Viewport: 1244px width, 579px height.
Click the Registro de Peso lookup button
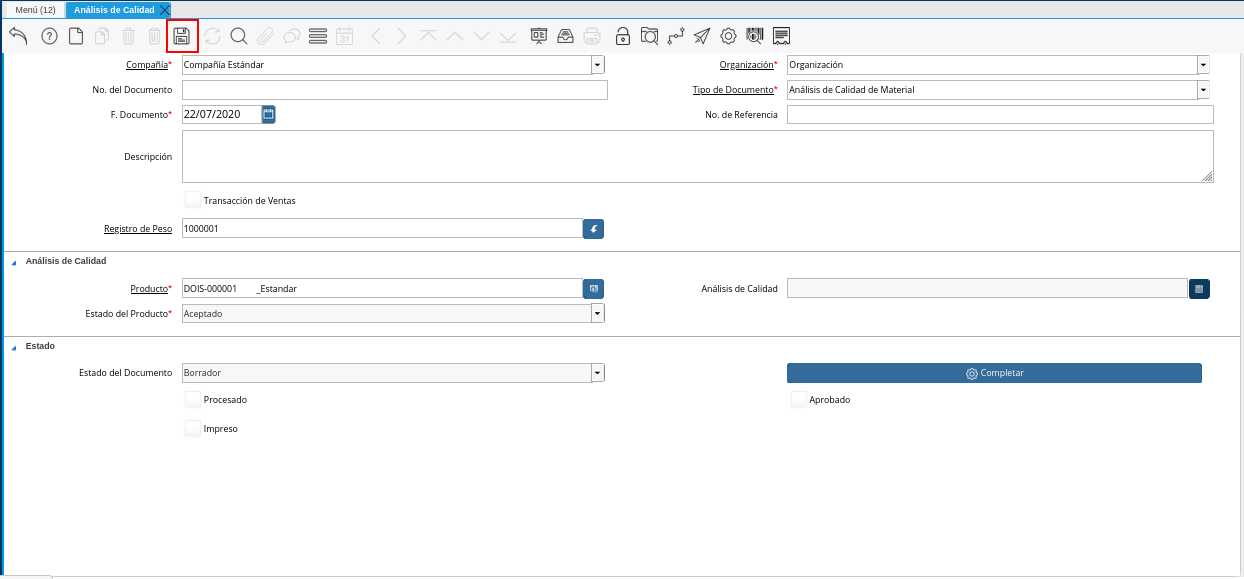coord(594,229)
